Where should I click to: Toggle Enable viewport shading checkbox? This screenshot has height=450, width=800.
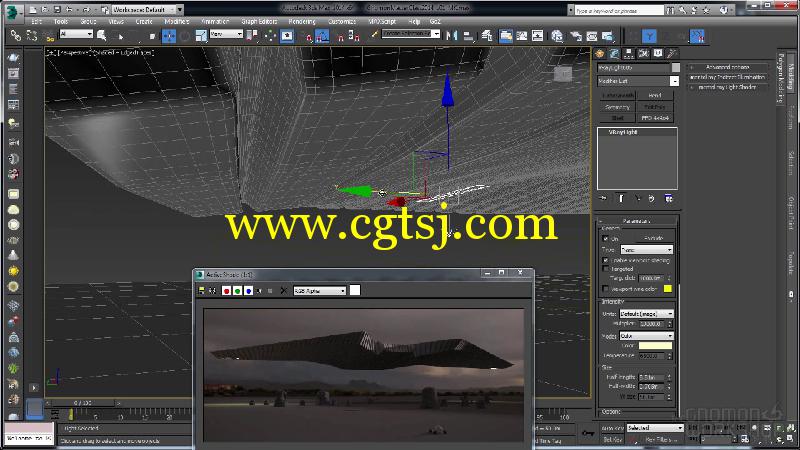[606, 260]
